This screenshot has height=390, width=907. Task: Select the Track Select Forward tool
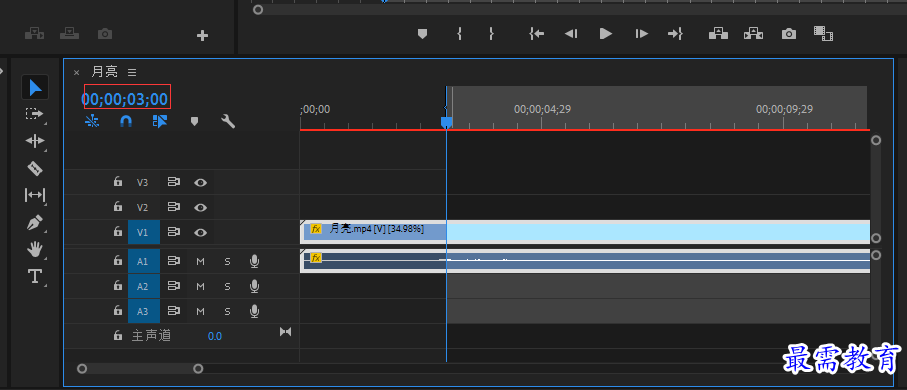(35, 114)
